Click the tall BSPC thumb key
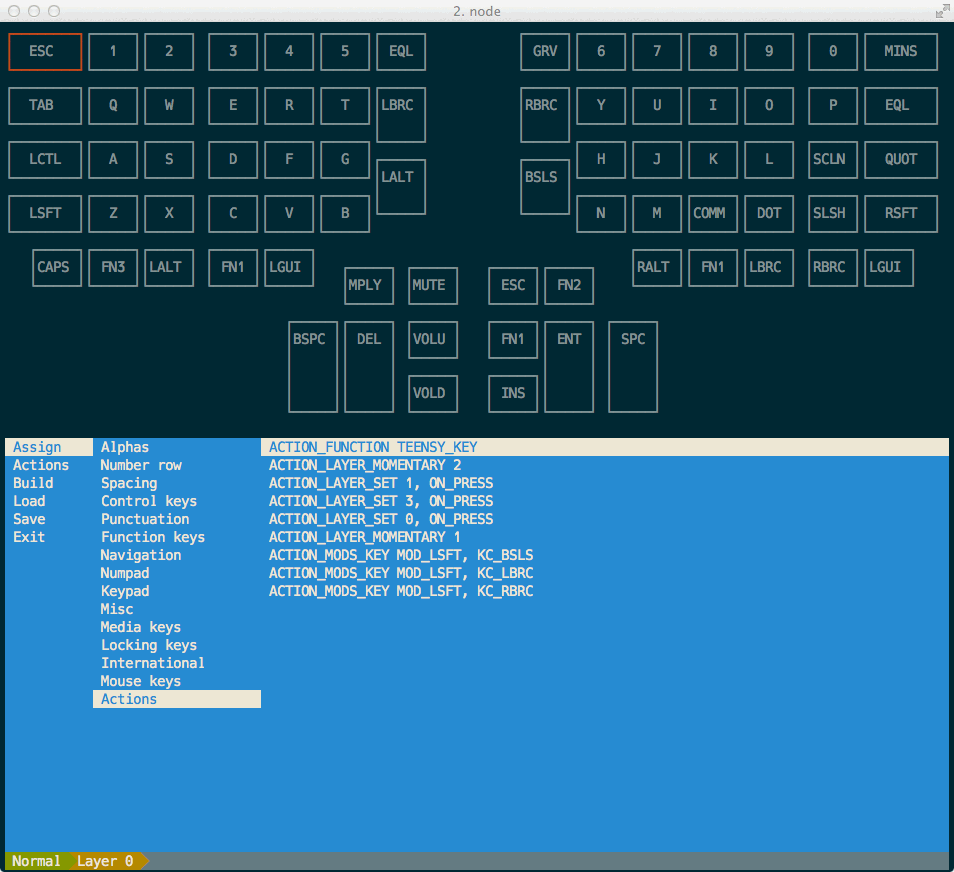The height and width of the screenshot is (872, 954). [313, 366]
